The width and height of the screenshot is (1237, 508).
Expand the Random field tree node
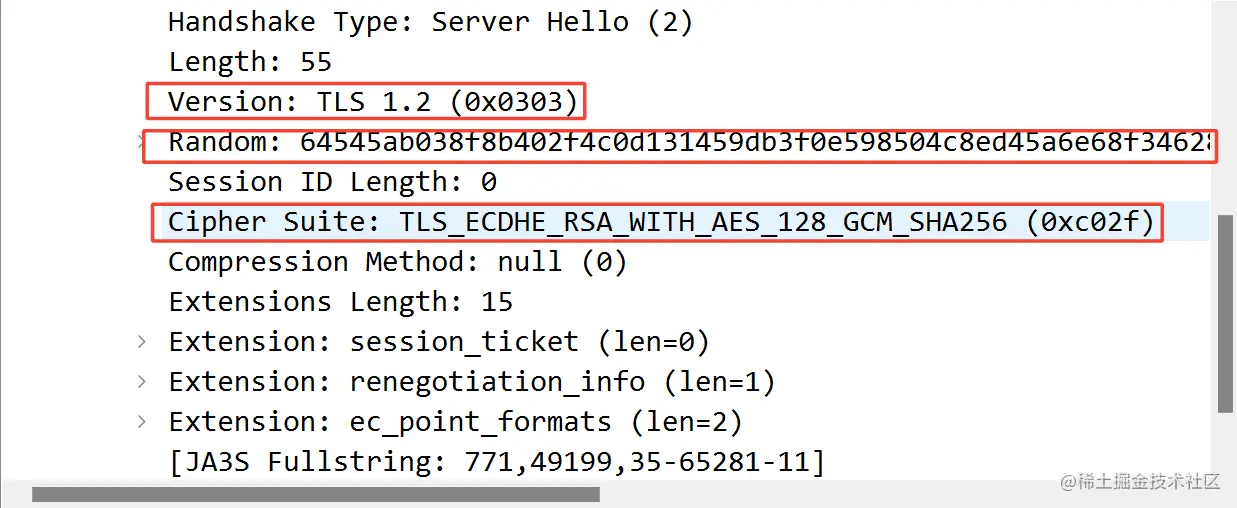141,142
